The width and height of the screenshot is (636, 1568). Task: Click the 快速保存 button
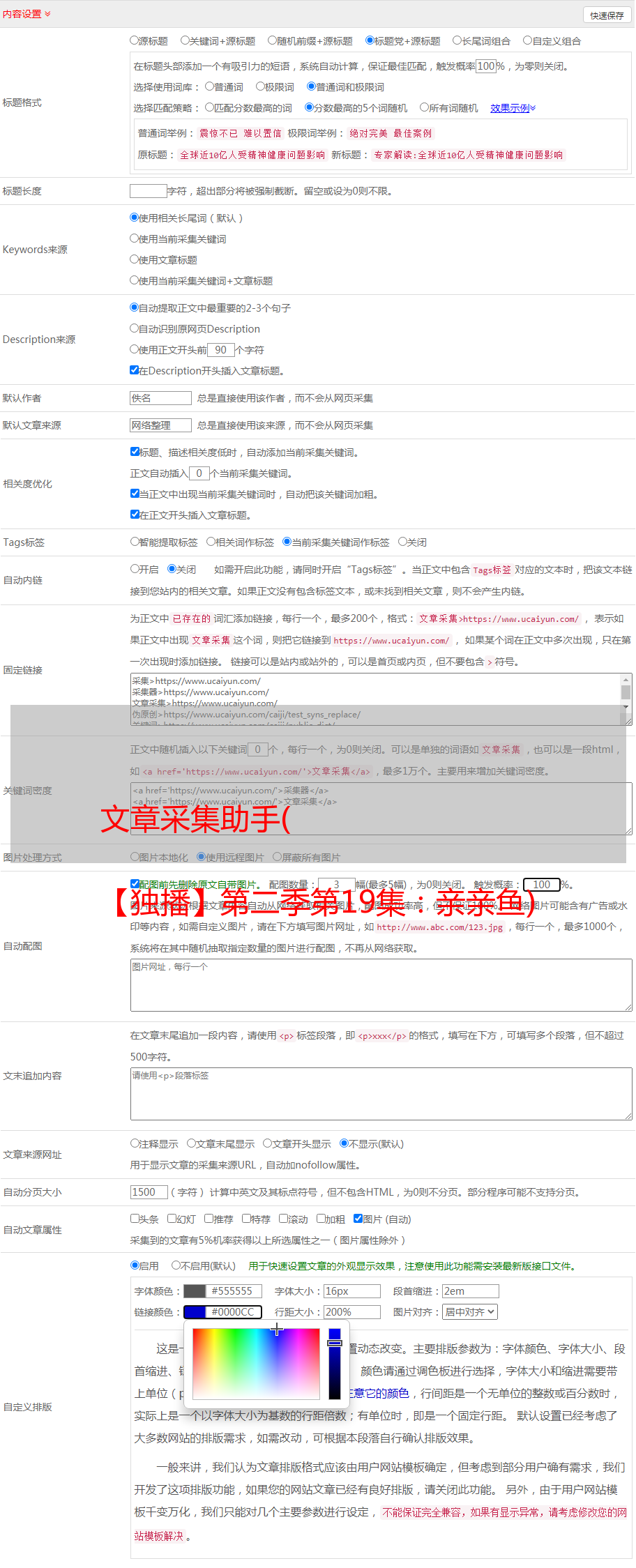click(607, 15)
